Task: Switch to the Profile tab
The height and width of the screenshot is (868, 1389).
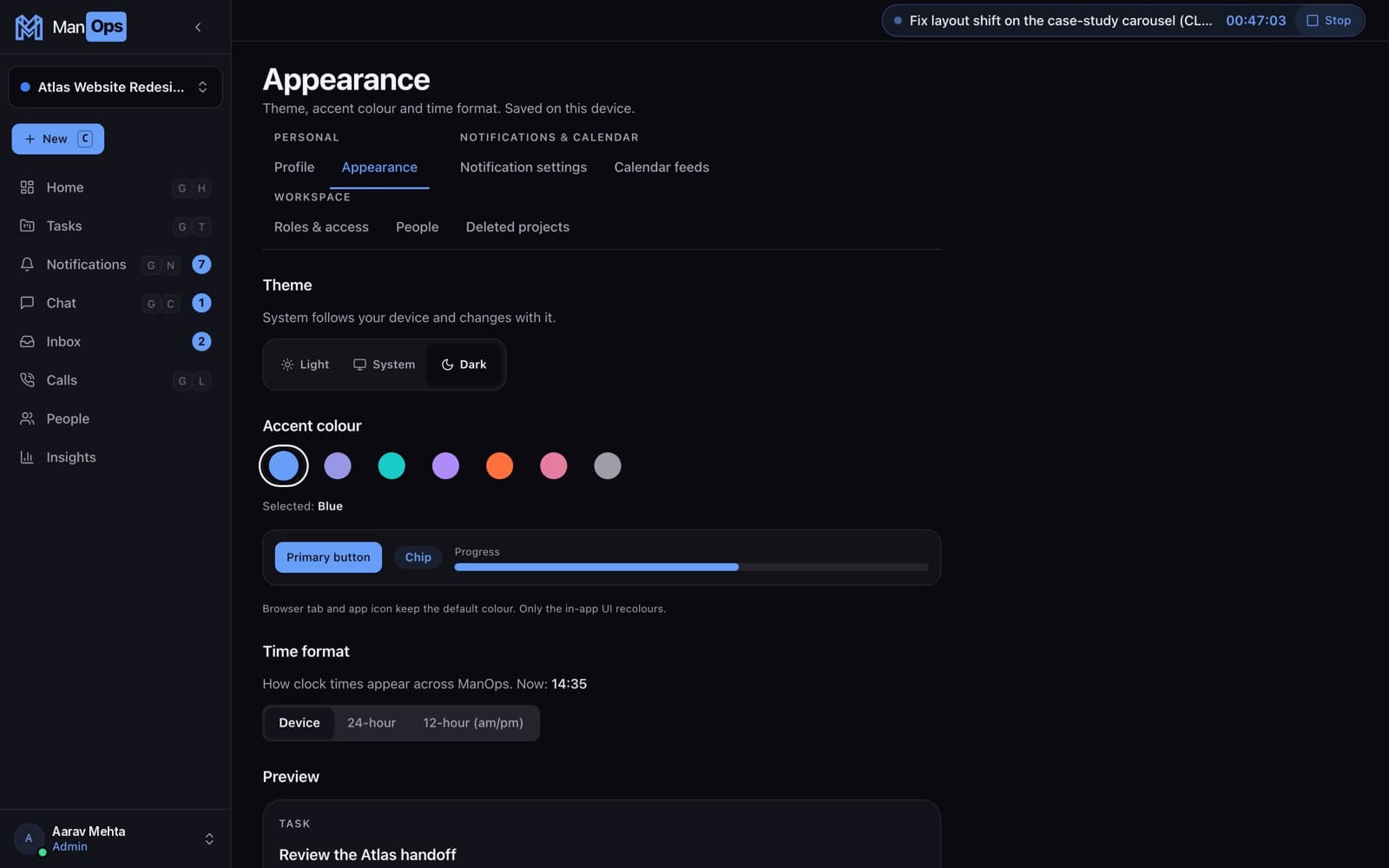Action: click(294, 168)
